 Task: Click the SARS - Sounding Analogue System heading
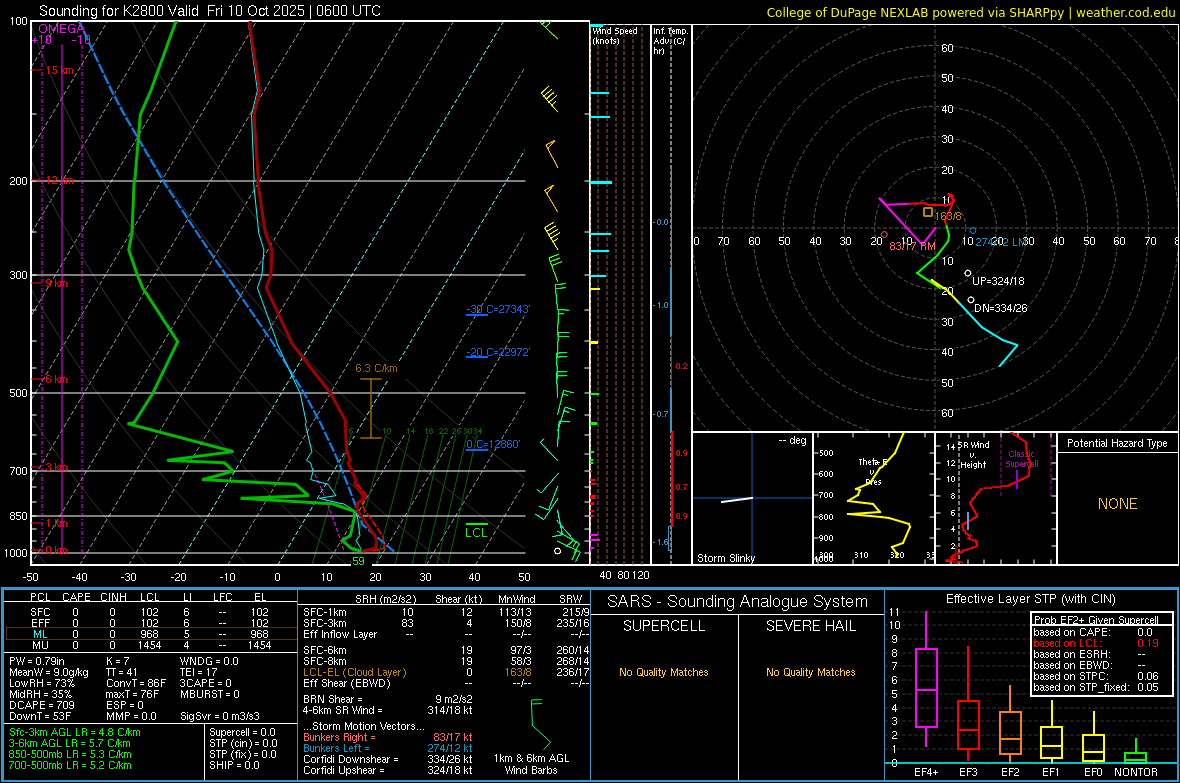(x=737, y=602)
